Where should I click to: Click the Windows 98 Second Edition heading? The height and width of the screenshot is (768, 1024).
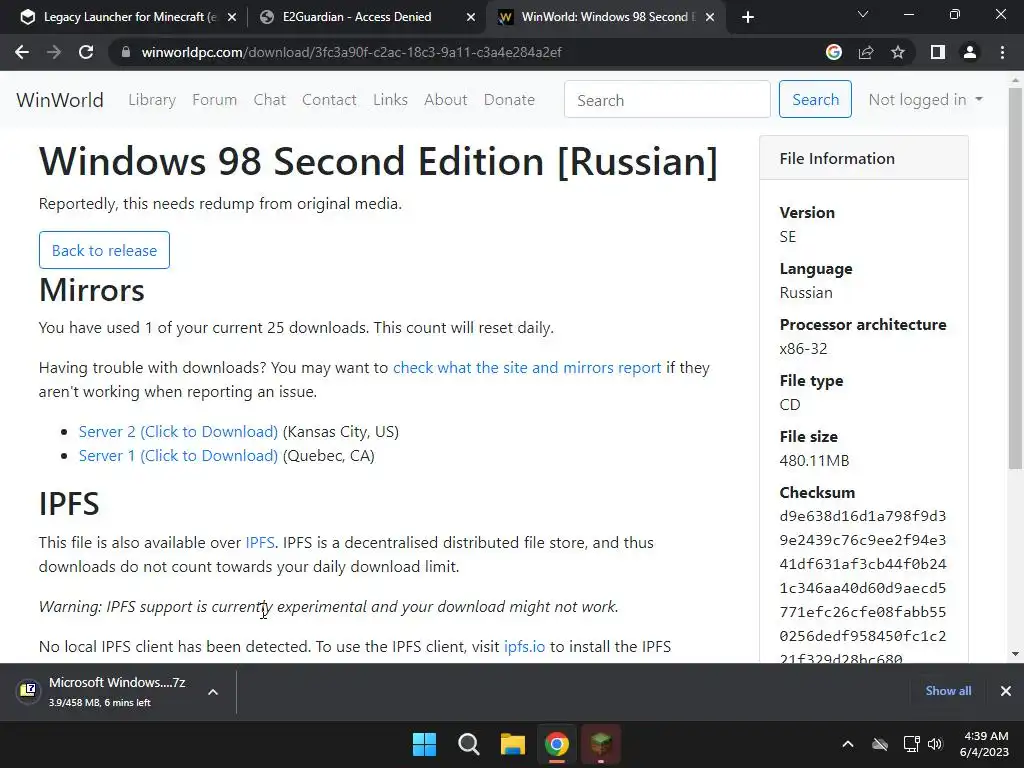(x=378, y=161)
